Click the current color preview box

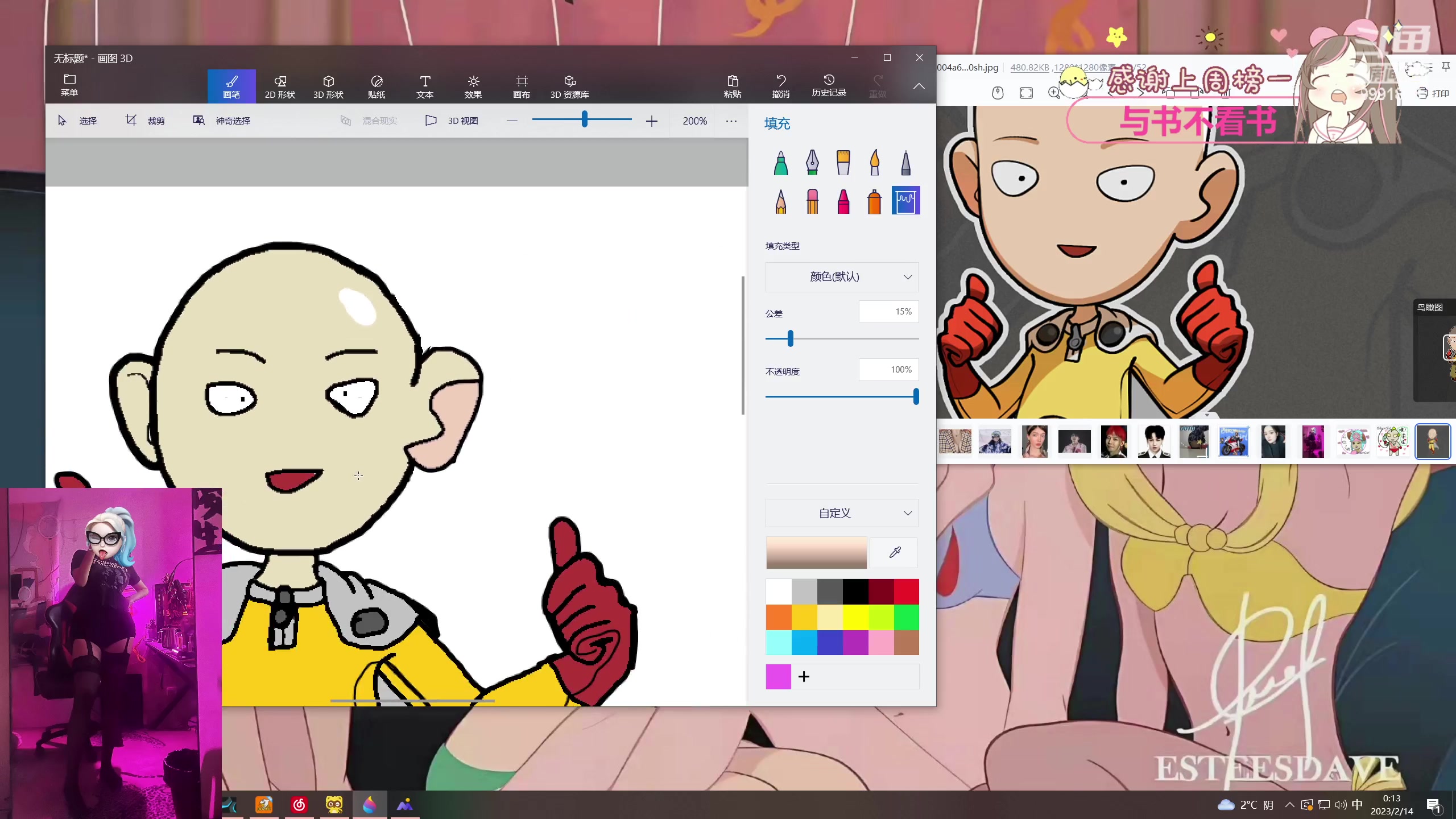(x=816, y=552)
